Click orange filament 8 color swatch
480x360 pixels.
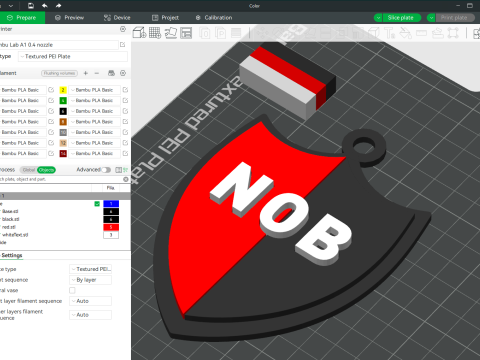coord(63,122)
